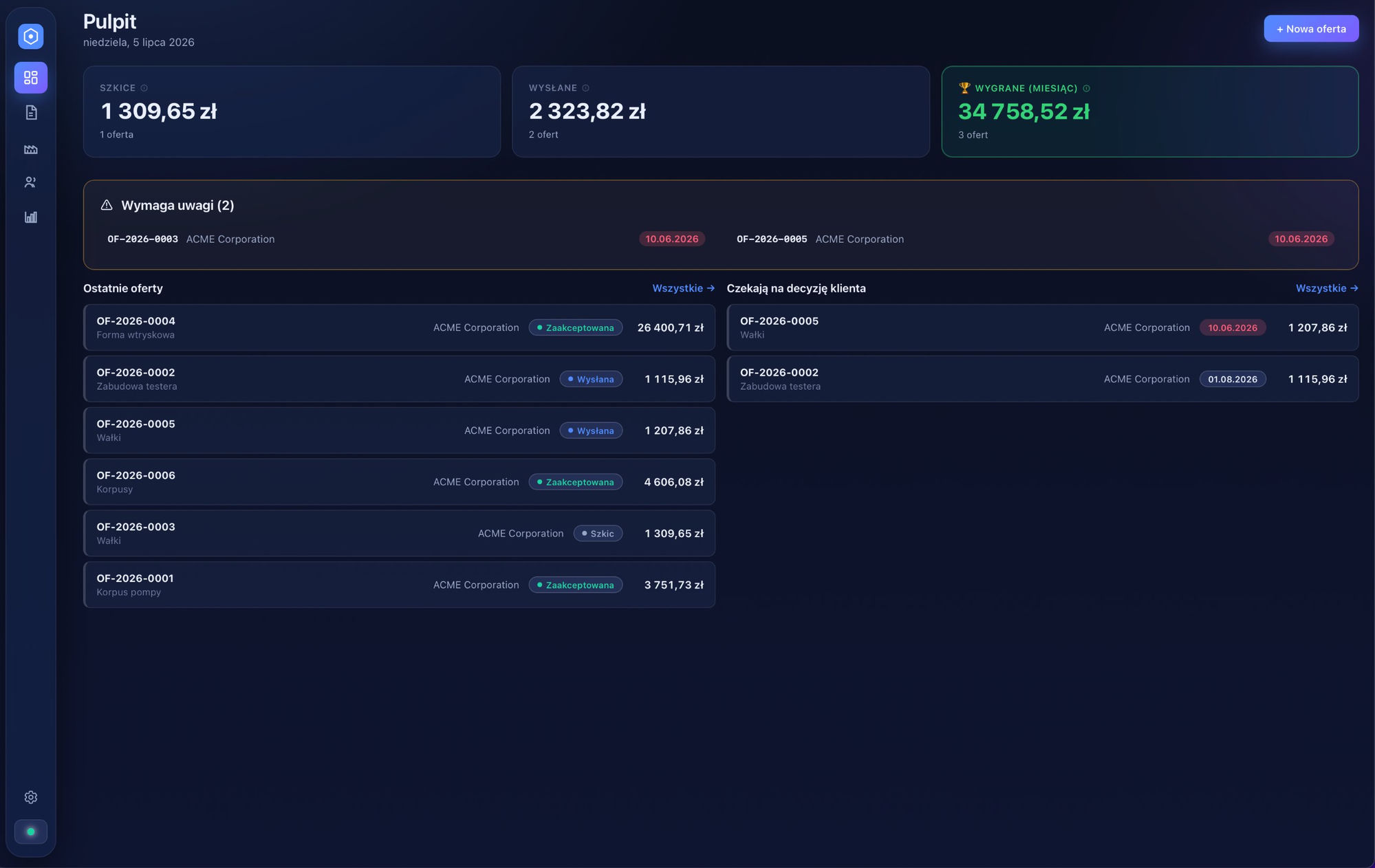The height and width of the screenshot is (868, 1375).
Task: Open Wszystkie link beside Ostatnie oferty
Action: click(x=683, y=288)
